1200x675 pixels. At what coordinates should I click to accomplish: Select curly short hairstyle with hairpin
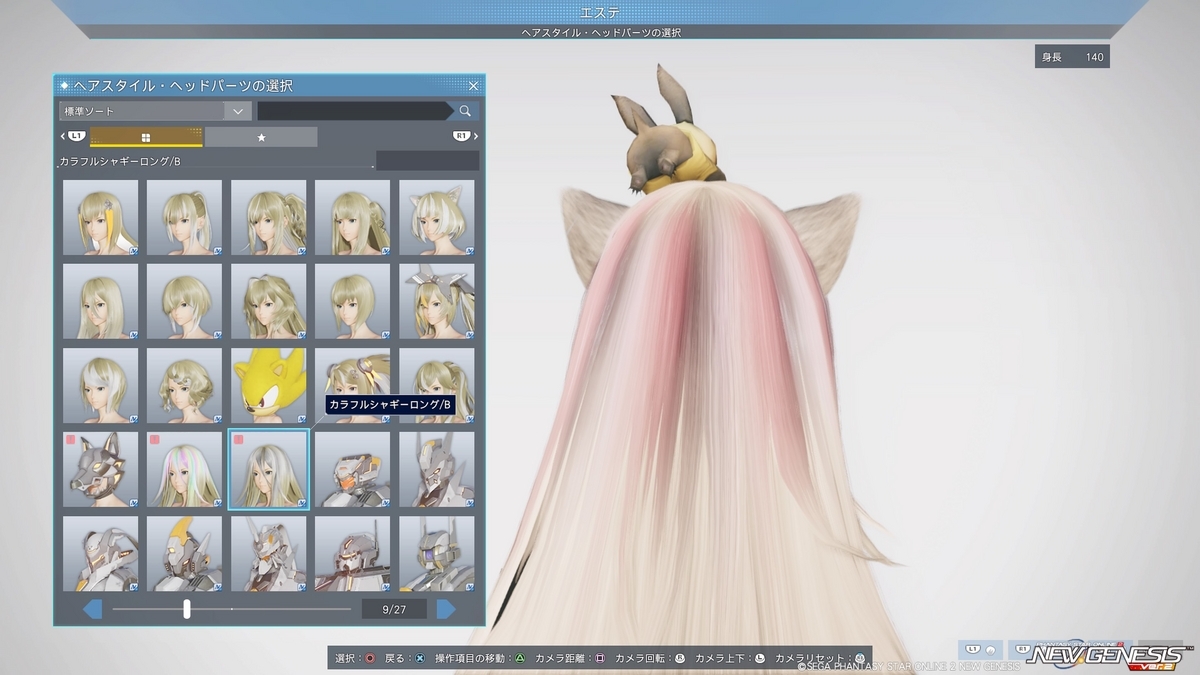click(185, 385)
